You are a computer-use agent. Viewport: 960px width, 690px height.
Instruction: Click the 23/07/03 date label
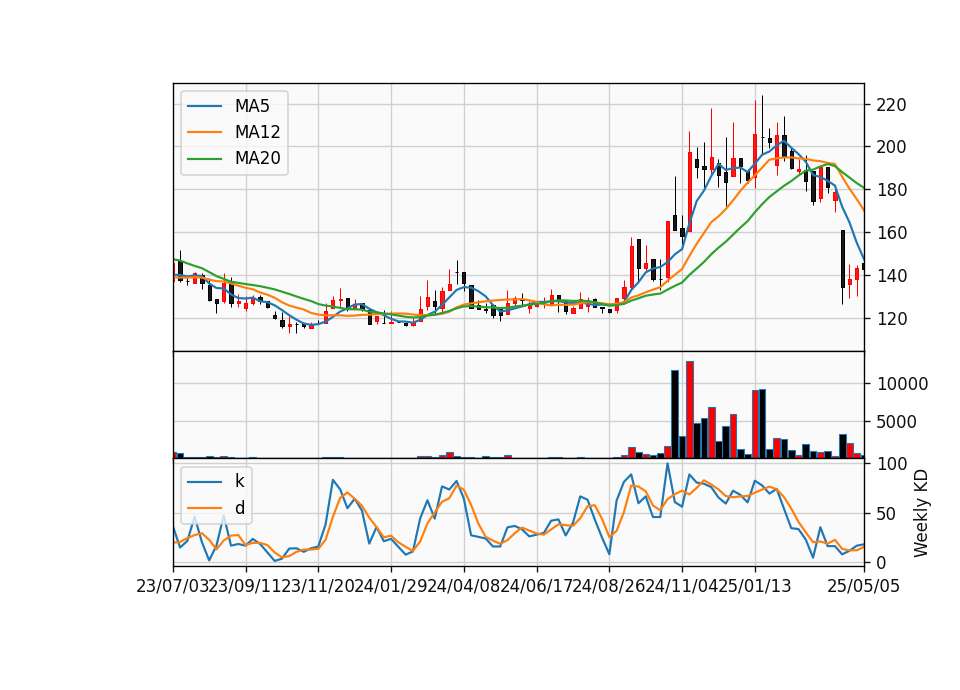pyautogui.click(x=173, y=586)
